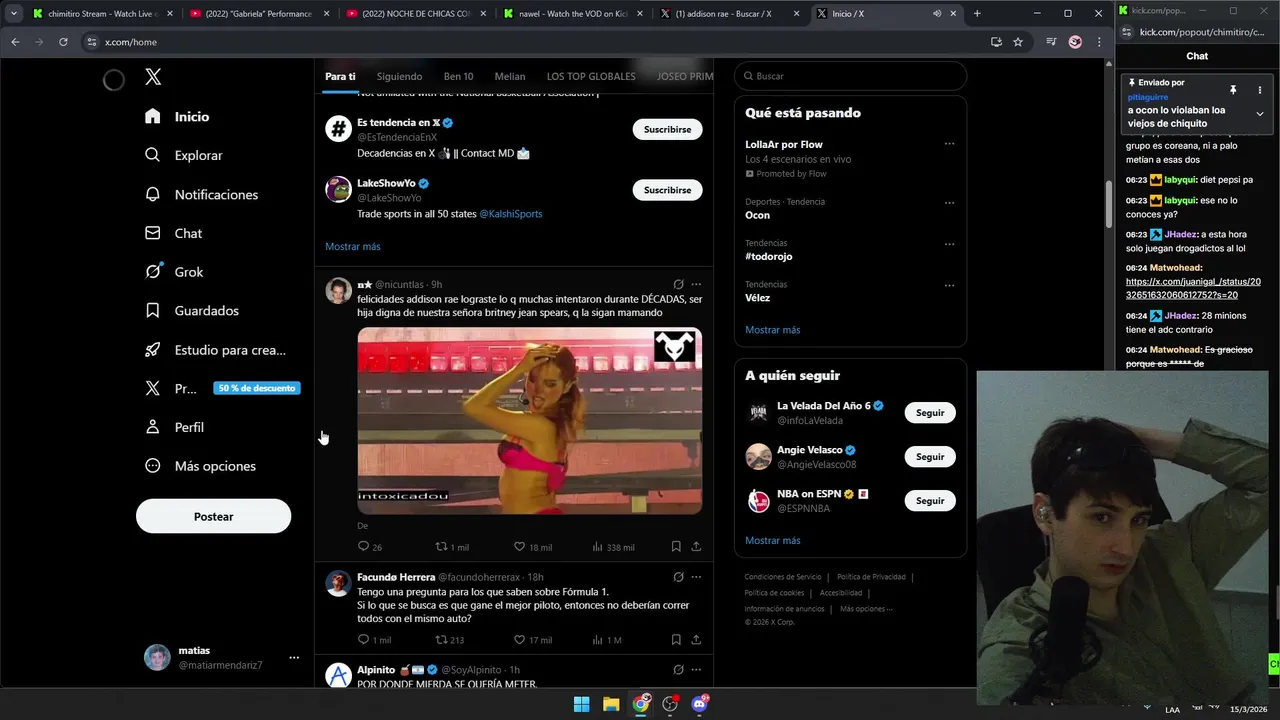This screenshot has height=720, width=1280.
Task: Open the x.com link in Kick chat
Action: tap(1193, 288)
